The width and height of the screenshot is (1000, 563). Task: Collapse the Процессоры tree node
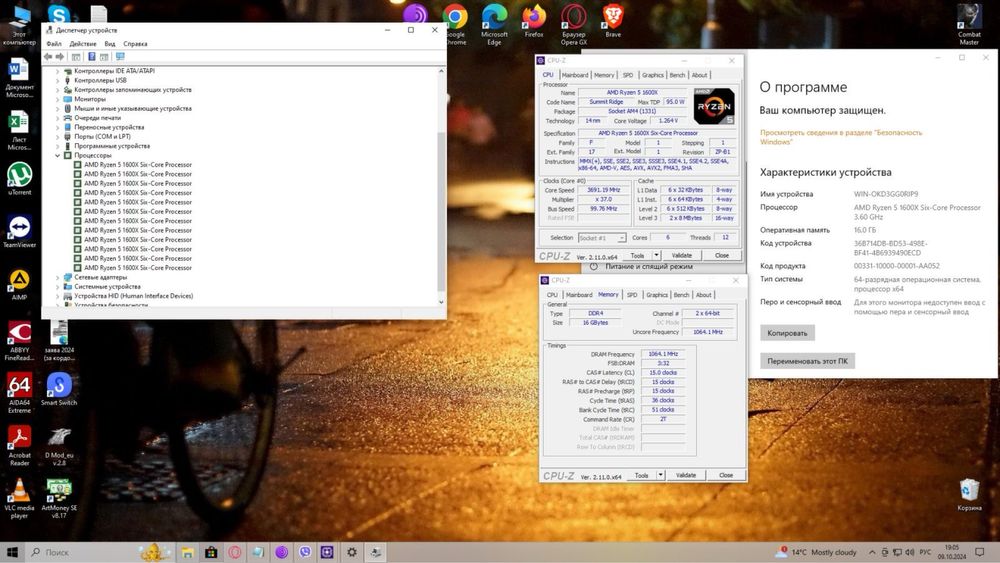(57, 156)
